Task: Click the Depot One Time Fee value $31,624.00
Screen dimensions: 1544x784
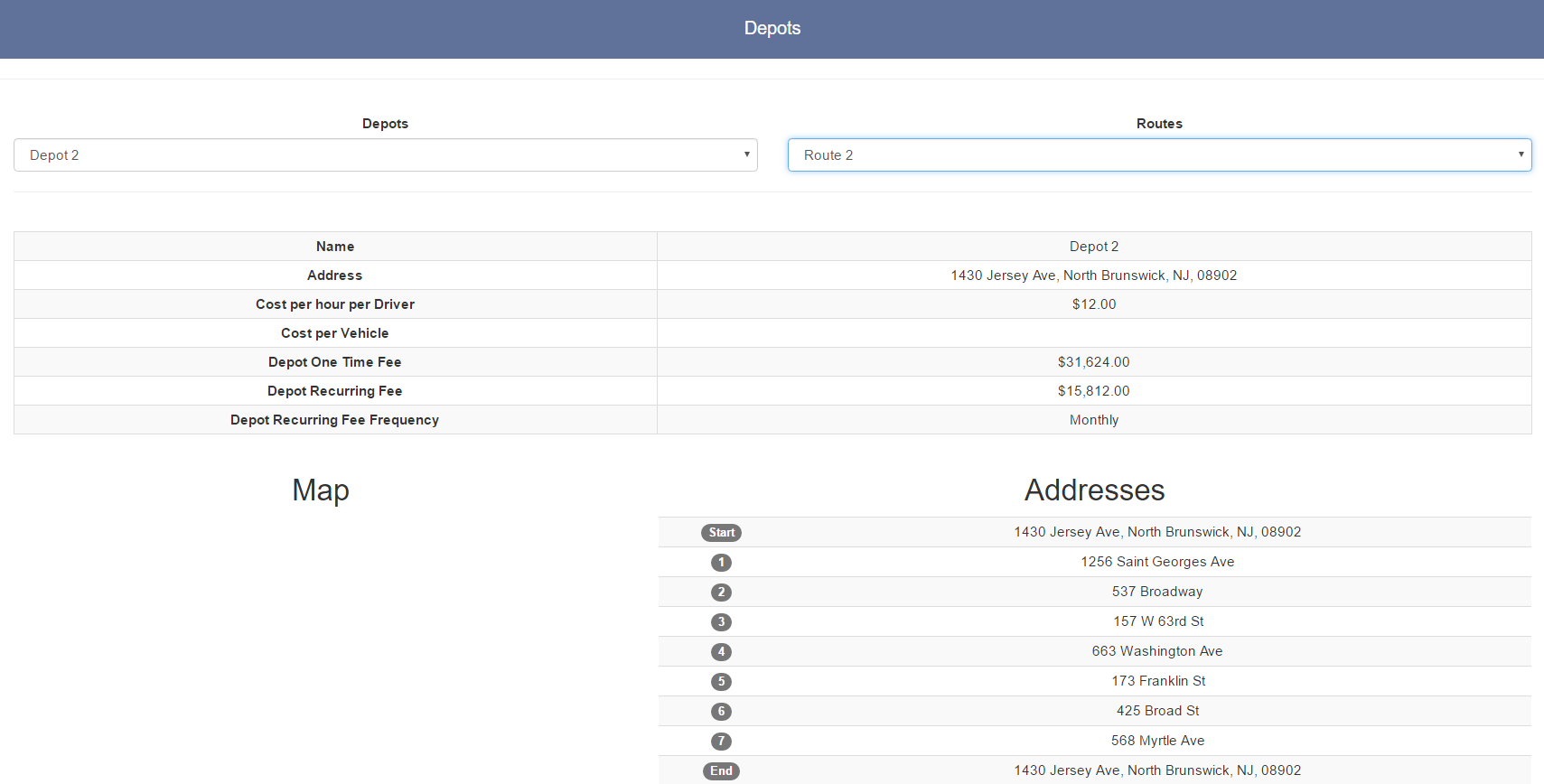Action: coord(1093,362)
